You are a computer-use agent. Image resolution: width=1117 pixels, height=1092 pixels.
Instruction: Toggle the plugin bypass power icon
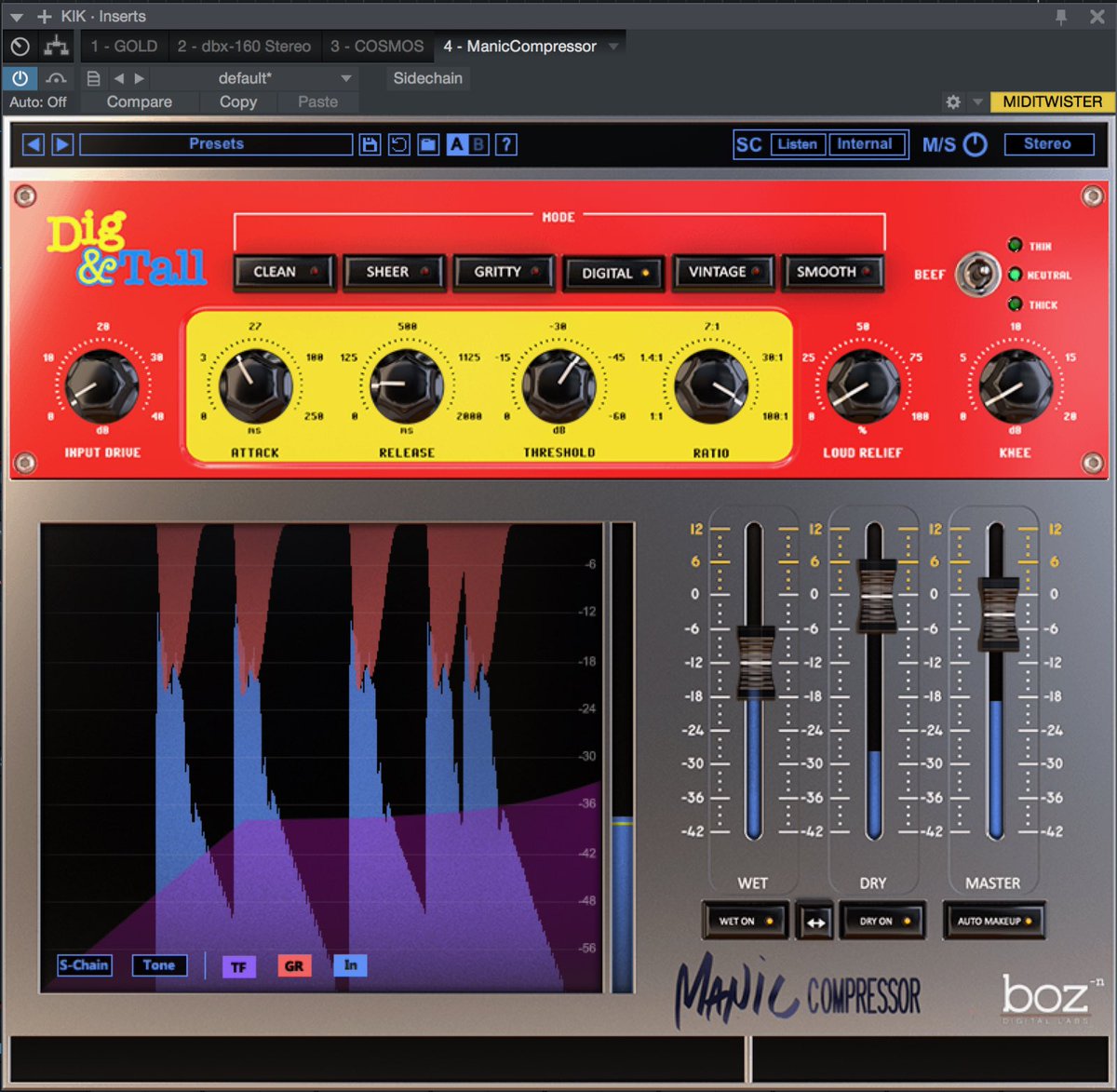tap(20, 78)
